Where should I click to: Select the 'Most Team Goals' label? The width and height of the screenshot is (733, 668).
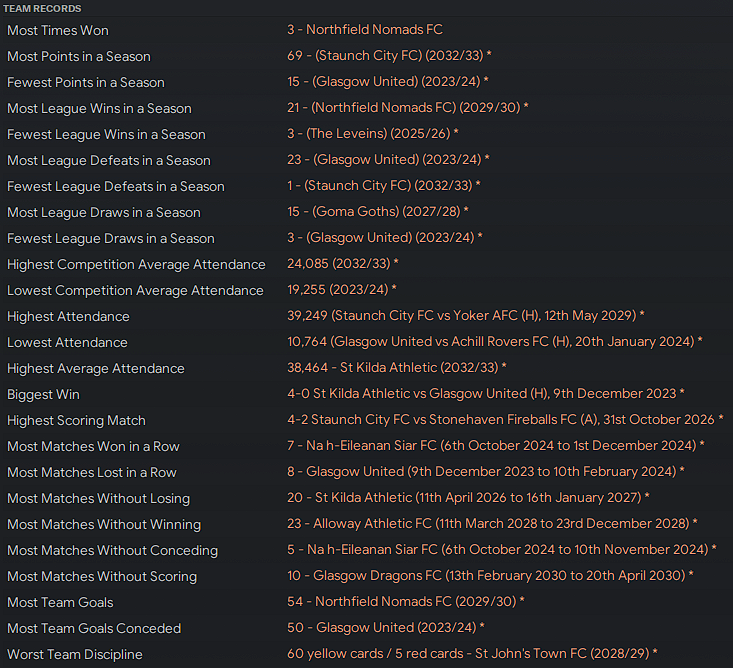click(x=60, y=603)
